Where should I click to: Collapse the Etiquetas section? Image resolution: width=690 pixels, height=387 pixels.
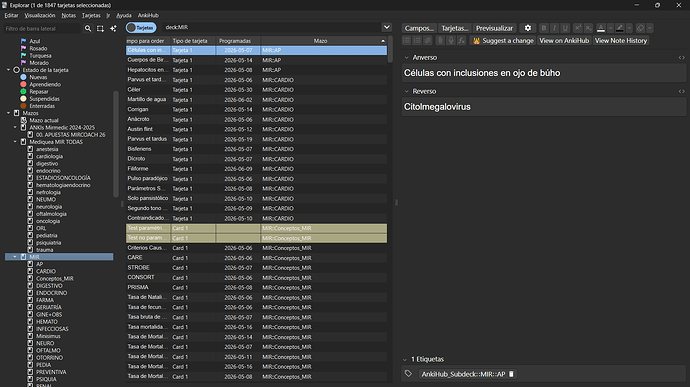click(405, 359)
